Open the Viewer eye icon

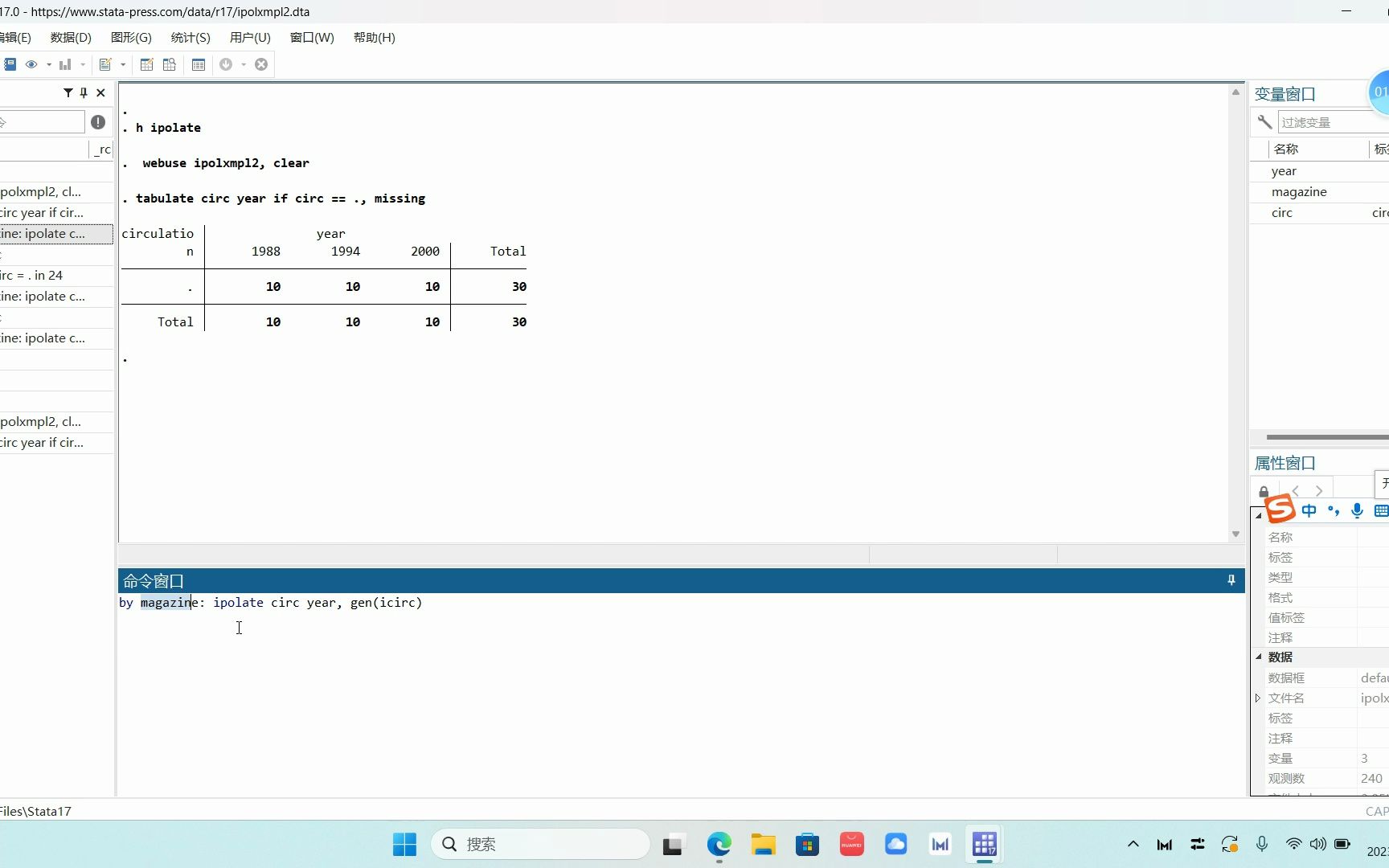coord(31,64)
